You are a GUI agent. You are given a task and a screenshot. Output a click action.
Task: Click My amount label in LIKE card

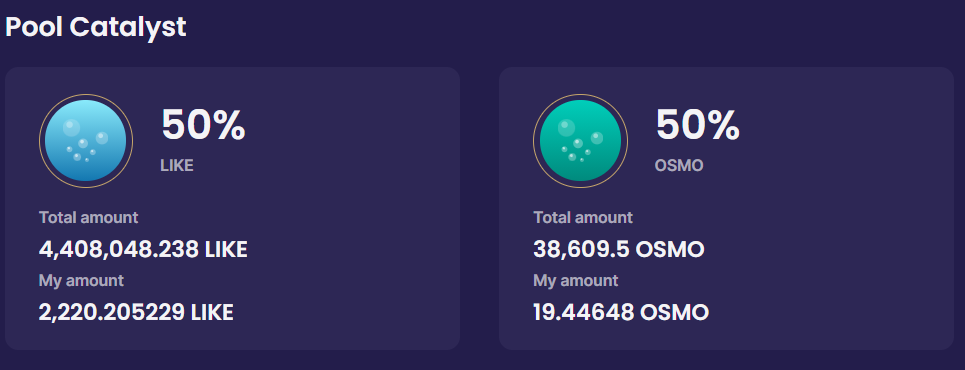click(81, 281)
